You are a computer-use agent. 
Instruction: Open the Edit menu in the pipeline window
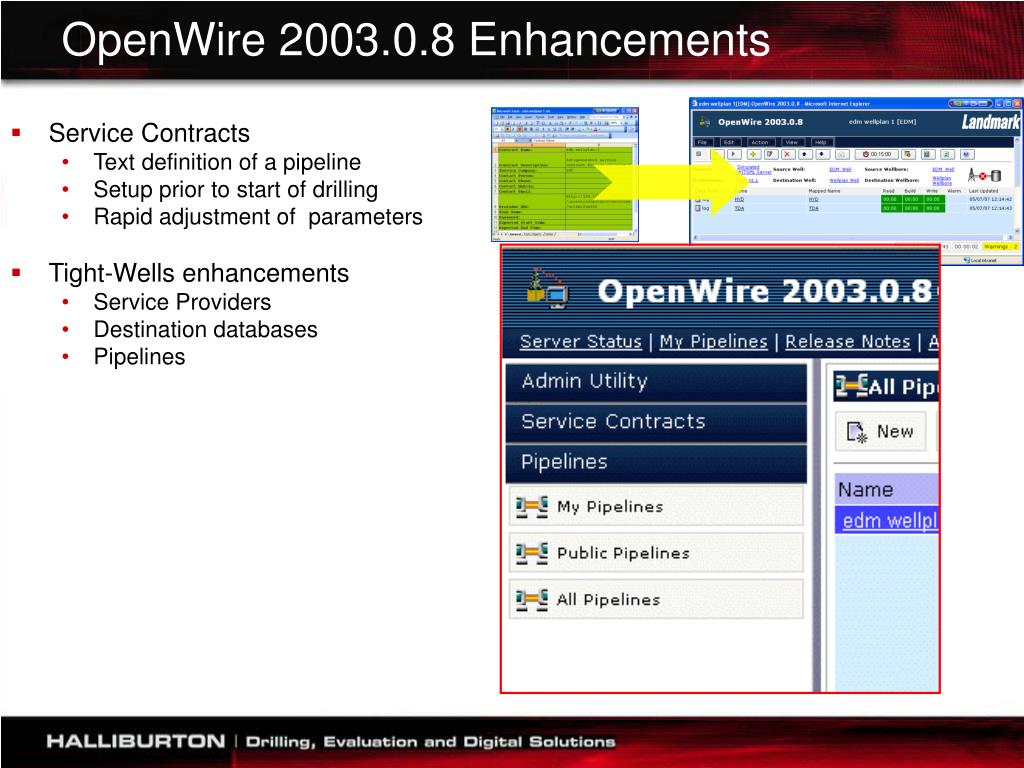(729, 142)
